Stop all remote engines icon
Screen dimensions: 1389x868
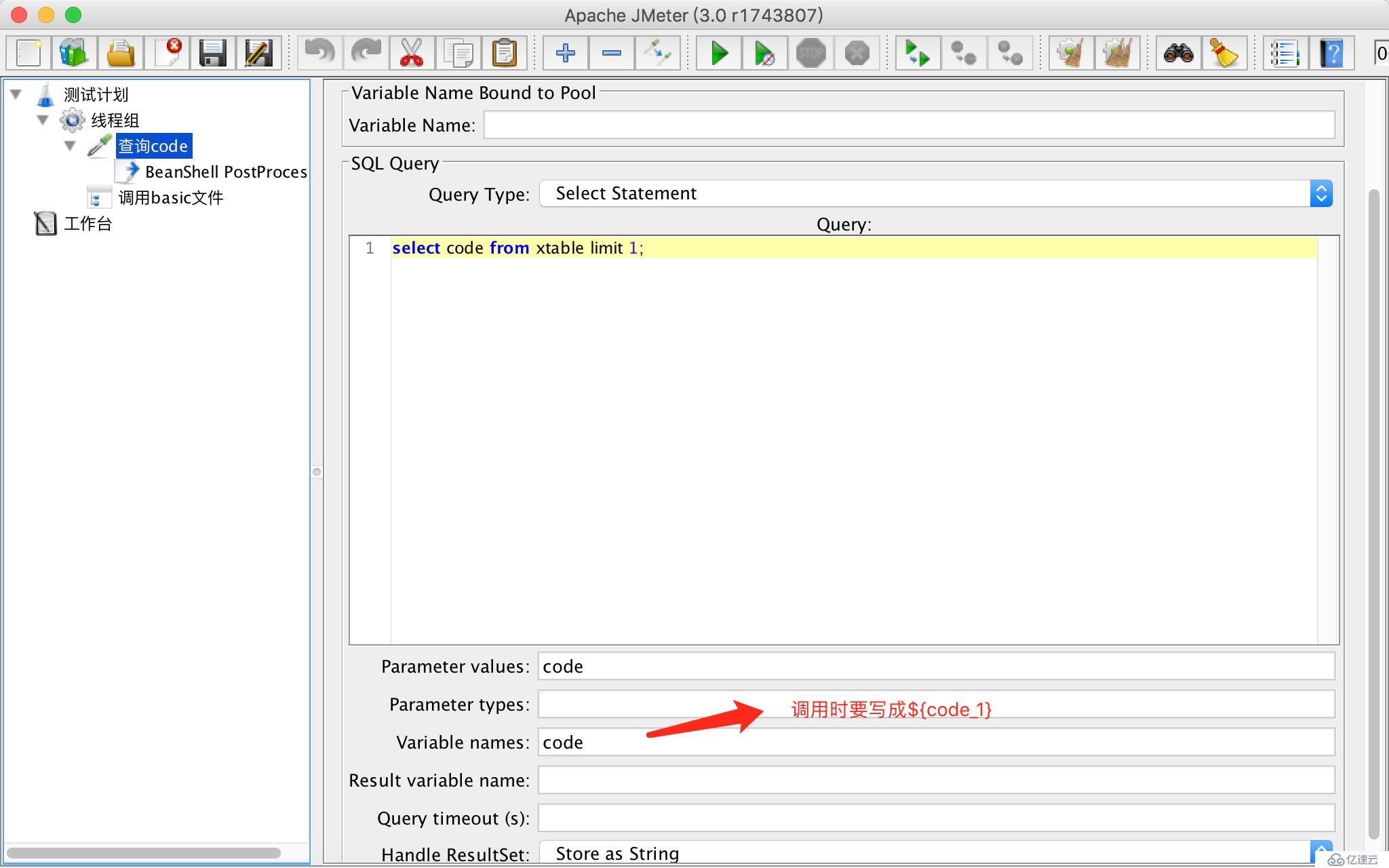(x=964, y=53)
